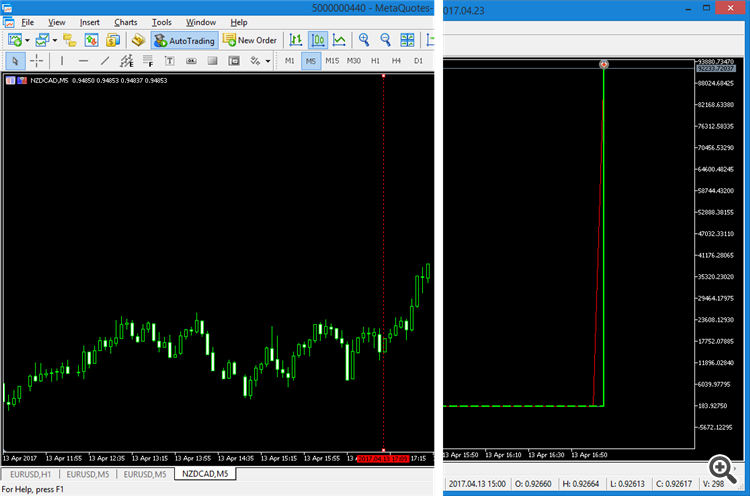Open the Market Watch folders icon
Screen dimensions: 750x496
click(x=70, y=40)
